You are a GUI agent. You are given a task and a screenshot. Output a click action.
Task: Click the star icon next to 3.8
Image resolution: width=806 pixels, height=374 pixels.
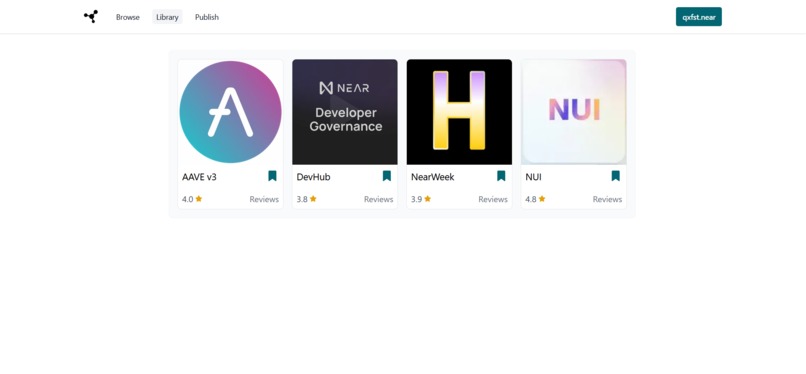[x=313, y=199]
